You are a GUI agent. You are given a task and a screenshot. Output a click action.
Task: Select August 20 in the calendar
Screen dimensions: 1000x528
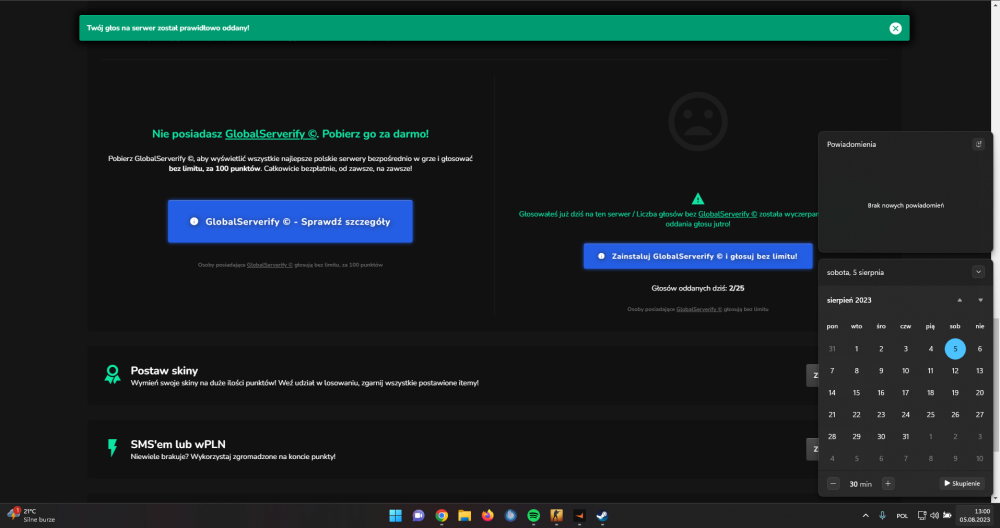tap(980, 393)
